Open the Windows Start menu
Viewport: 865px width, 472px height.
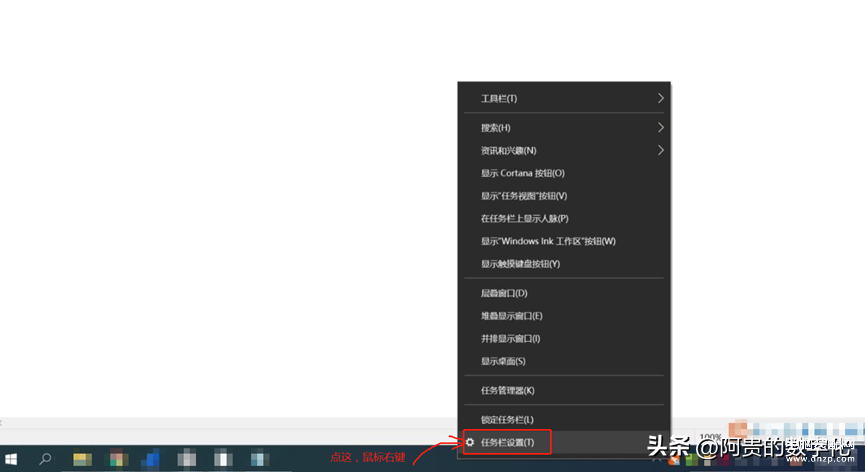pyautogui.click(x=11, y=459)
